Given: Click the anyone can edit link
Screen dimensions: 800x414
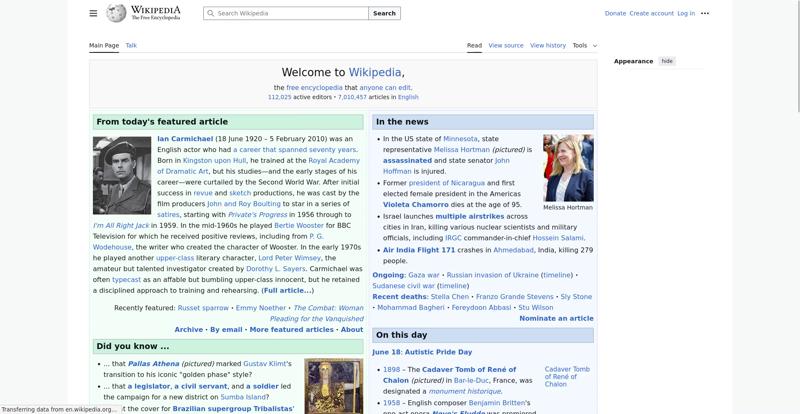Looking at the screenshot, I should click(385, 88).
